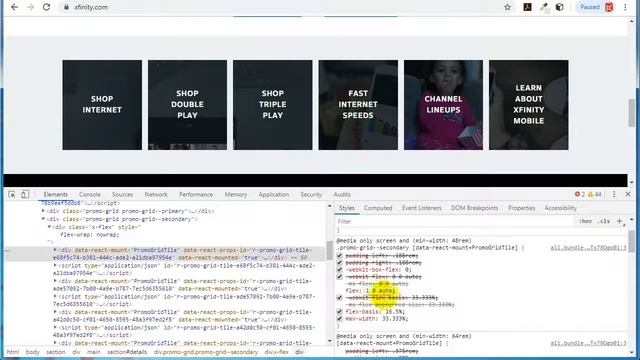Click the Shop Internet promo tile
This screenshot has width=640, height=360.
tap(102, 105)
